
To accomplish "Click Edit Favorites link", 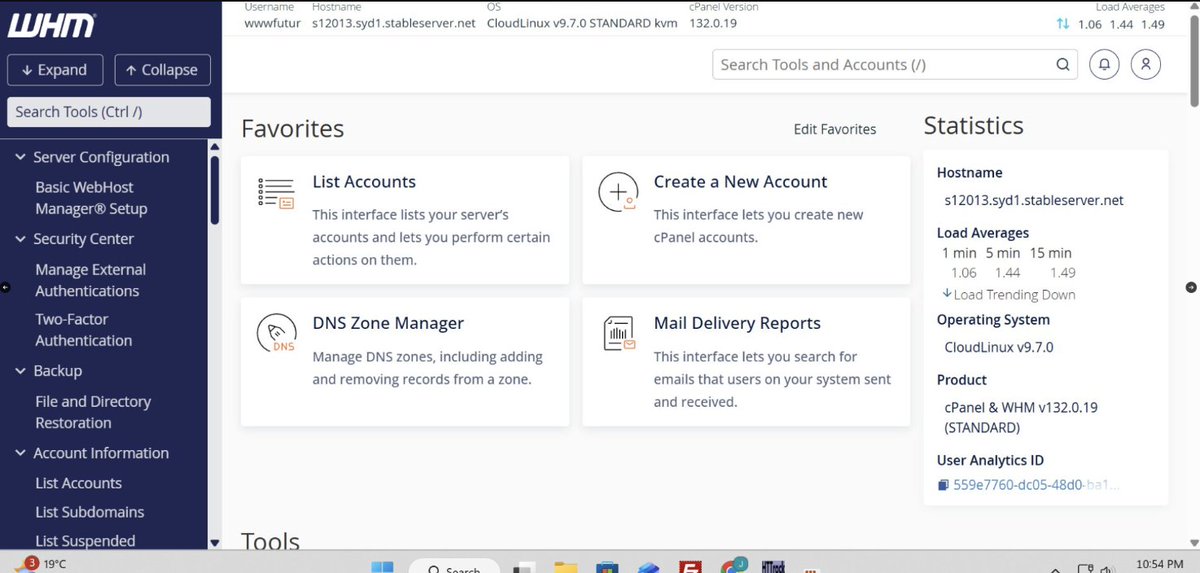I will pyautogui.click(x=835, y=129).
